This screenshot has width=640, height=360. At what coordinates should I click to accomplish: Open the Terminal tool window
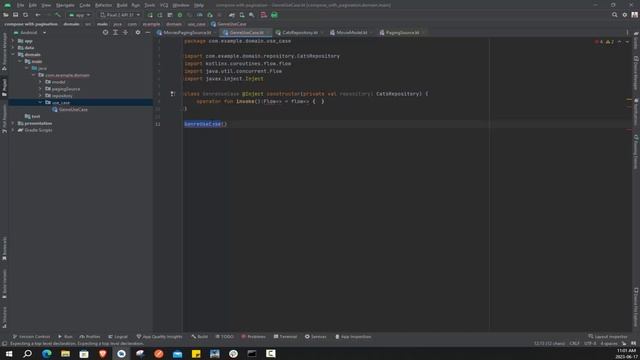pos(285,337)
